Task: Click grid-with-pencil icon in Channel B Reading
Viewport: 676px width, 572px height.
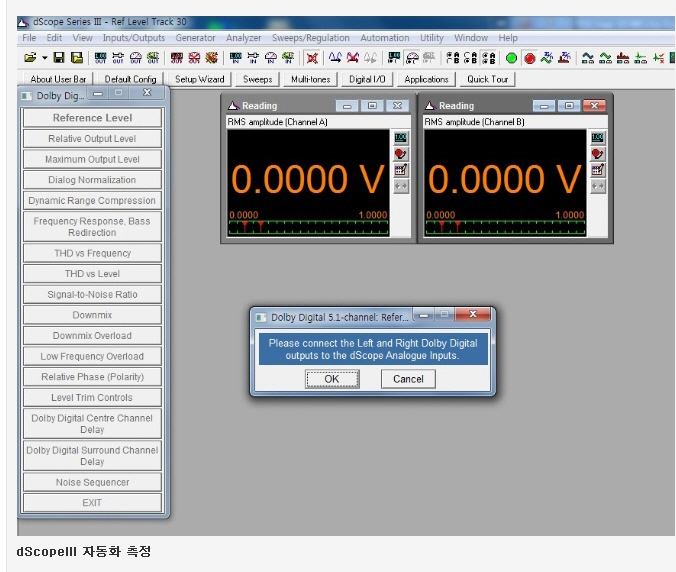Action: click(x=598, y=170)
